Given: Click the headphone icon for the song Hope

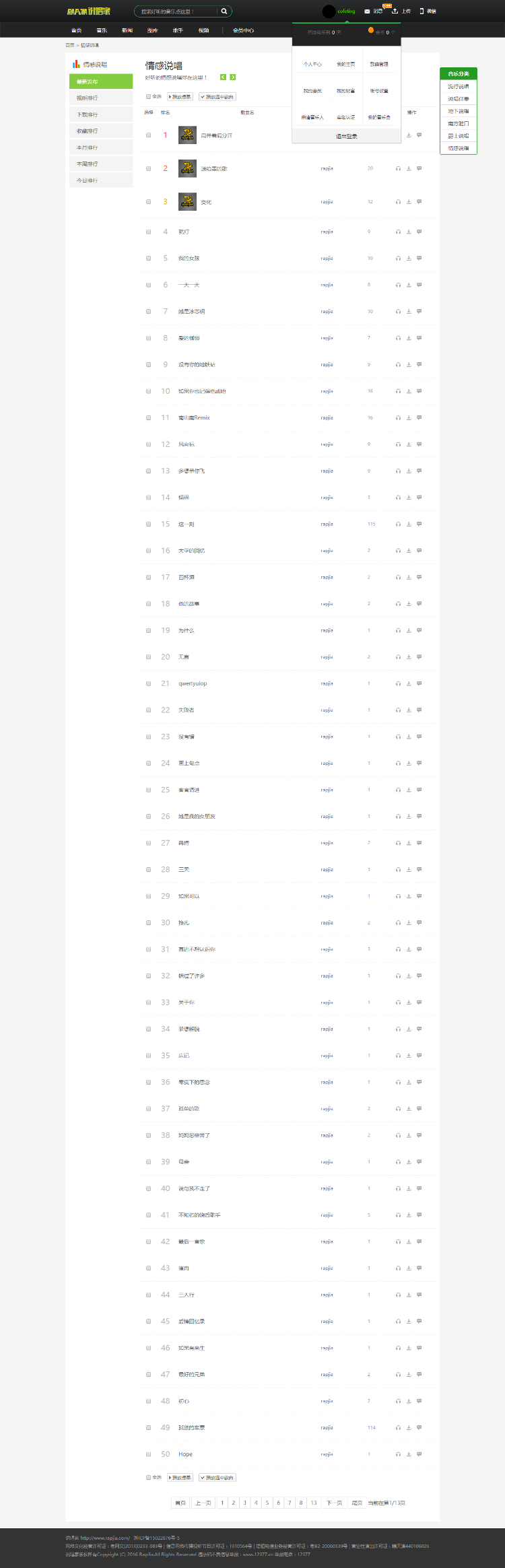Looking at the screenshot, I should (x=398, y=1454).
